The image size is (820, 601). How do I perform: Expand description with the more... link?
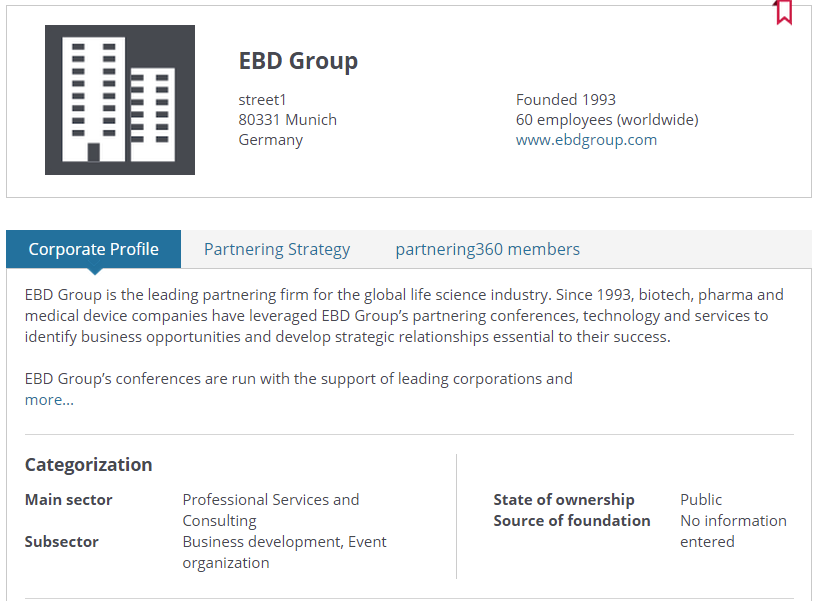[x=49, y=400]
